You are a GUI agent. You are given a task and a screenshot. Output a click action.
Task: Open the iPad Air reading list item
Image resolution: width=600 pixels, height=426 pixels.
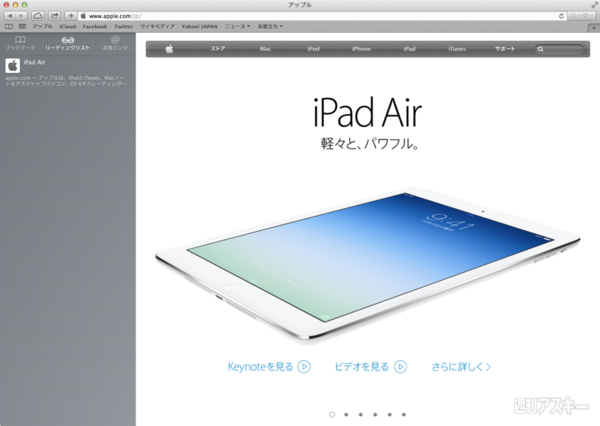[x=68, y=72]
